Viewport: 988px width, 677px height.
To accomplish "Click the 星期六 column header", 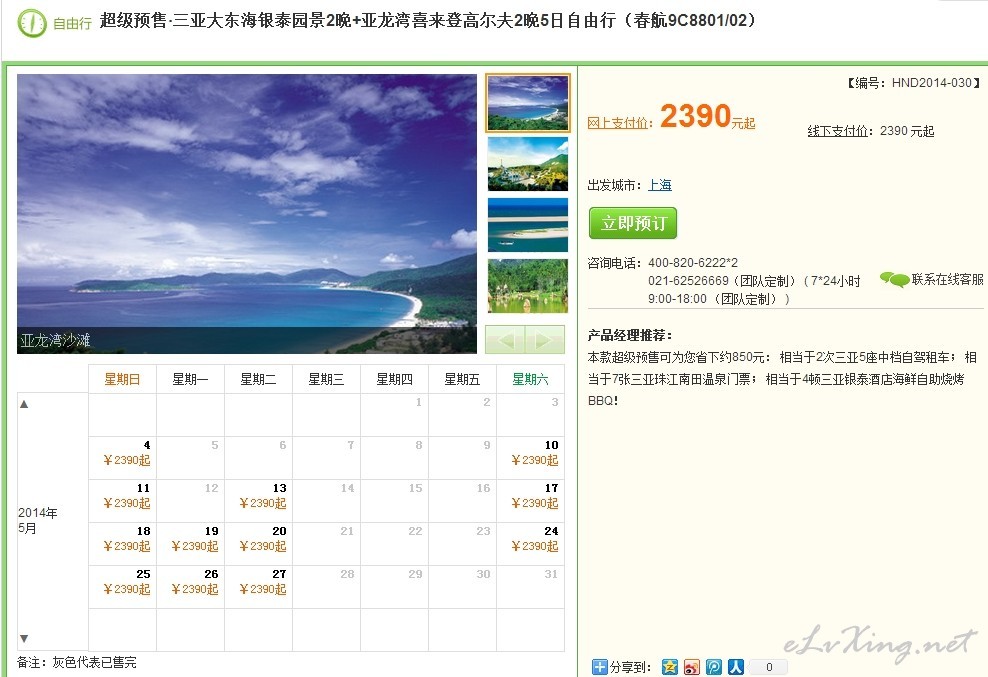I will tap(531, 379).
